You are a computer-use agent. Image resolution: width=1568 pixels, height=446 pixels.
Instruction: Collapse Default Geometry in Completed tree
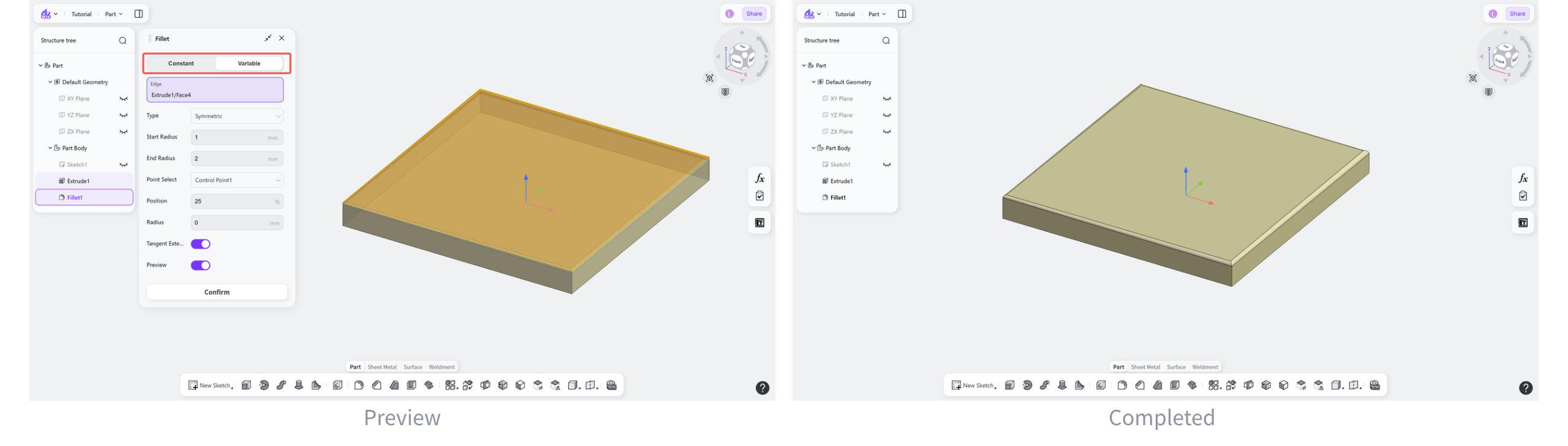(813, 82)
